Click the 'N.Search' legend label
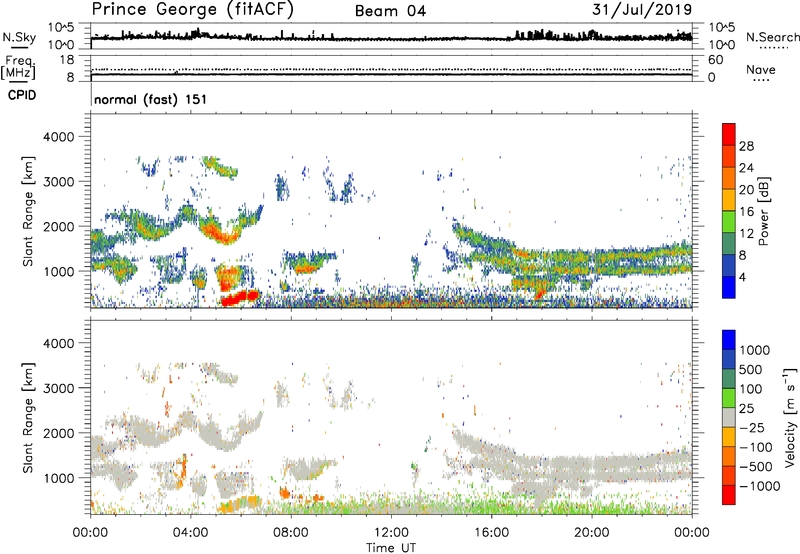This screenshot has width=800, height=554. [773, 37]
